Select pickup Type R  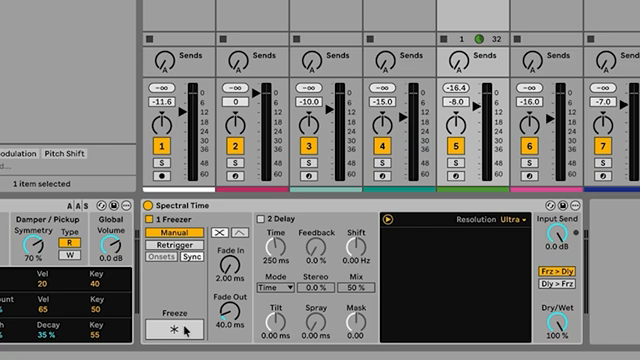coord(70,243)
